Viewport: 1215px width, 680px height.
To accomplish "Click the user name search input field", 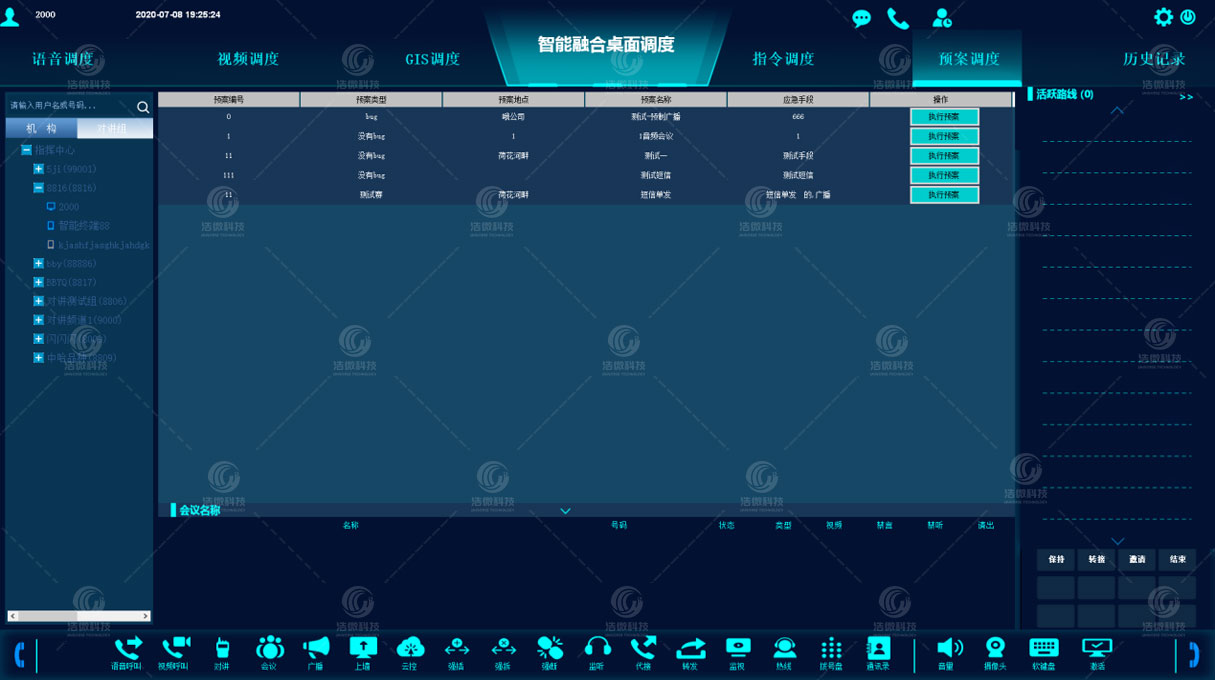I will (x=68, y=106).
